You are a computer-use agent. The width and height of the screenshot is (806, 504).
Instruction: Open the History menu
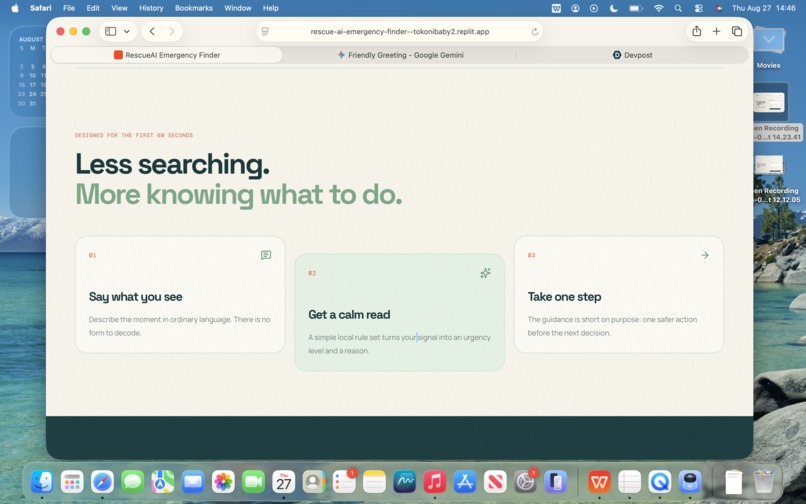(151, 8)
